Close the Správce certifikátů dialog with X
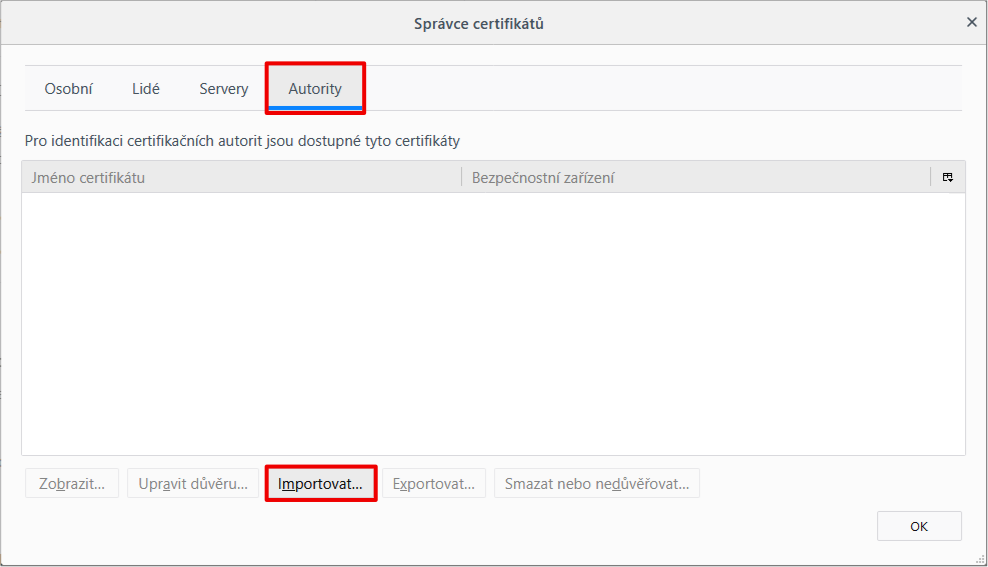This screenshot has height=567, width=988. pyautogui.click(x=971, y=22)
